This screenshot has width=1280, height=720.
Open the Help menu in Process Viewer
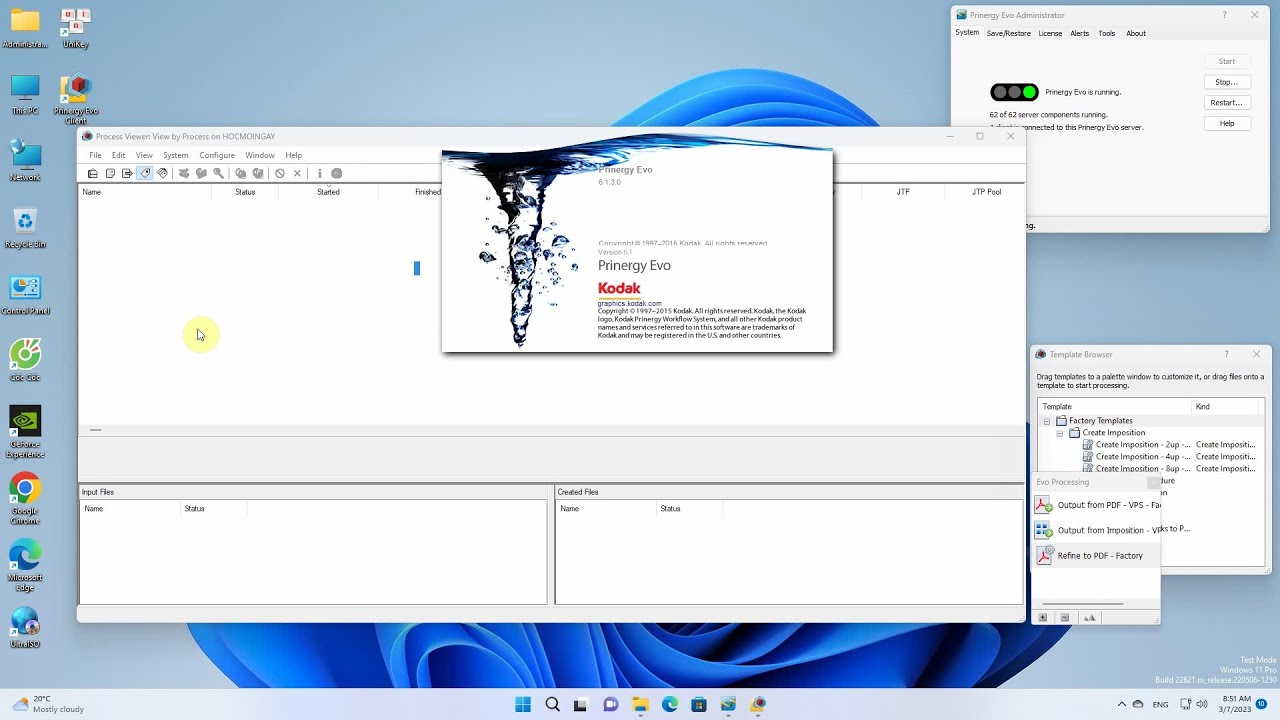[x=293, y=156]
